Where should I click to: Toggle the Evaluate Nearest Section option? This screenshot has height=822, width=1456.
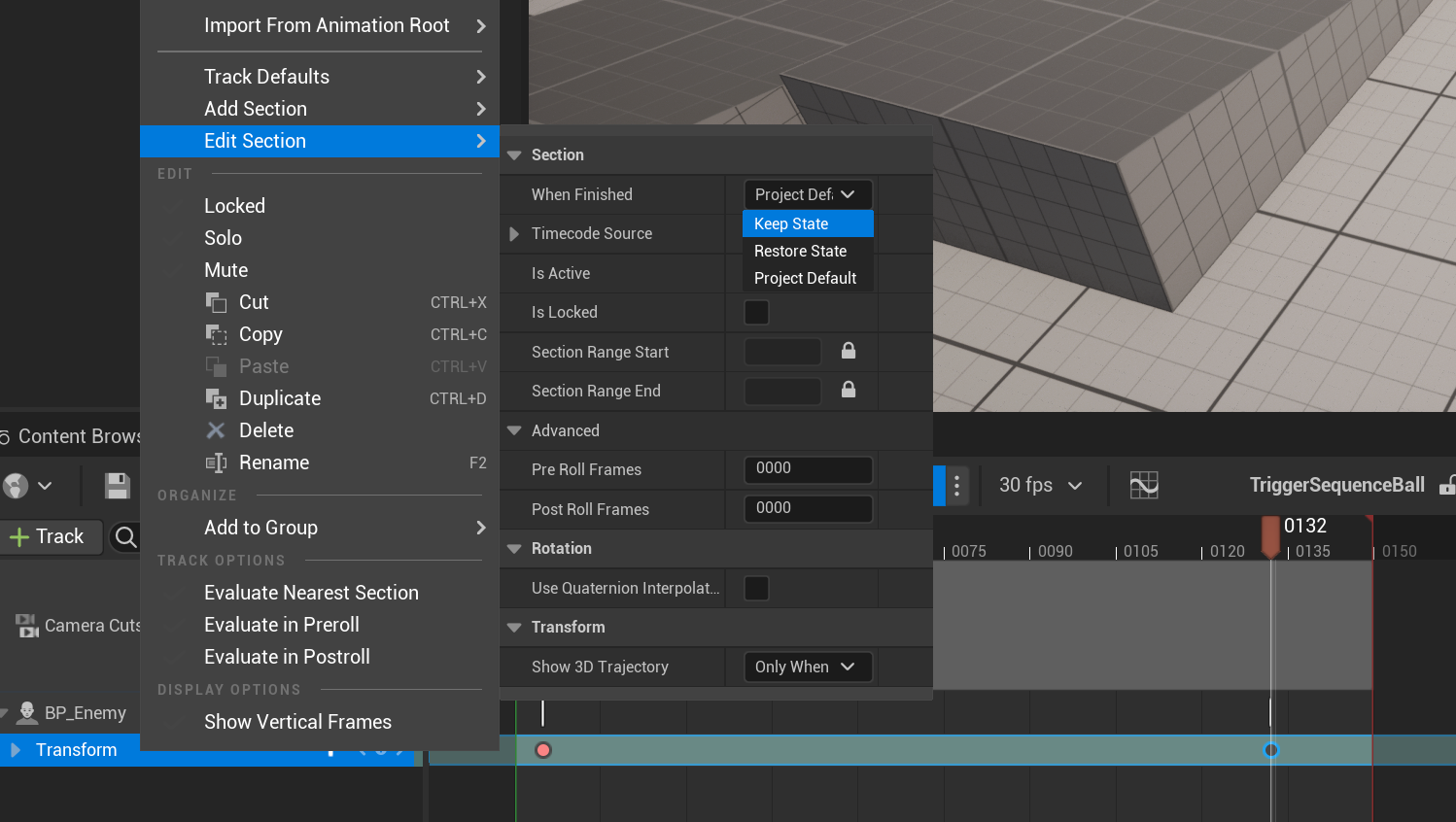pyautogui.click(x=311, y=593)
